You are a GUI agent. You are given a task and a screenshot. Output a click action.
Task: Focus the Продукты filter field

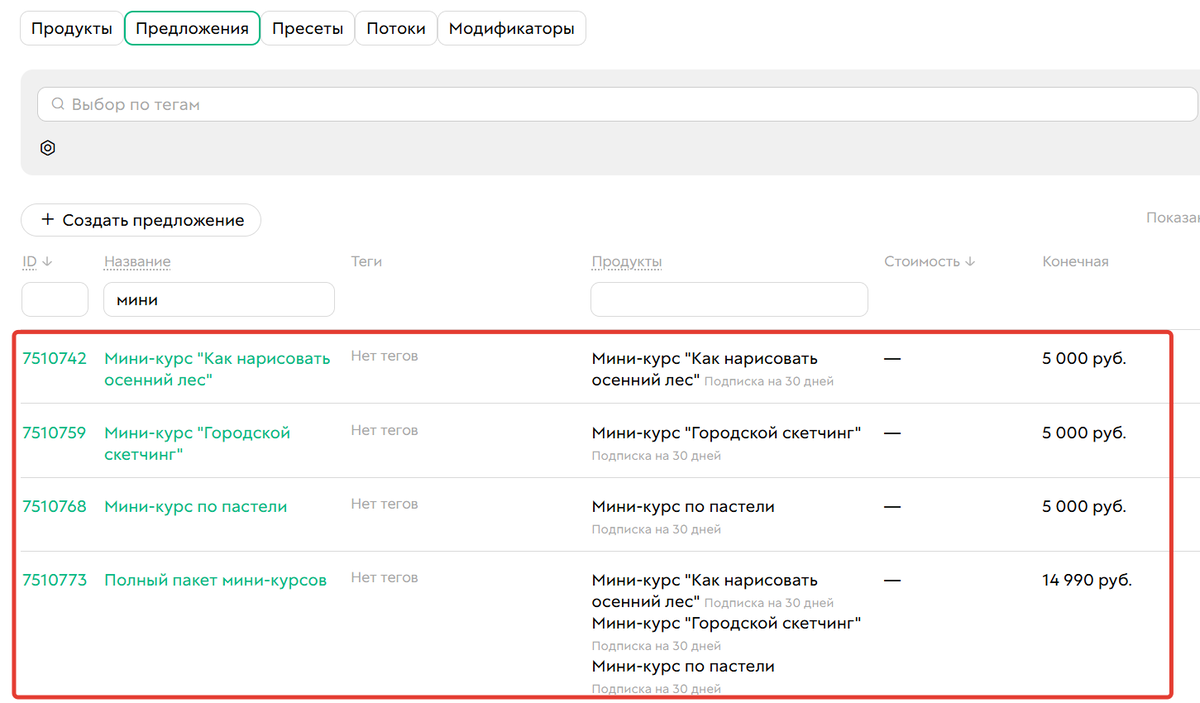729,299
